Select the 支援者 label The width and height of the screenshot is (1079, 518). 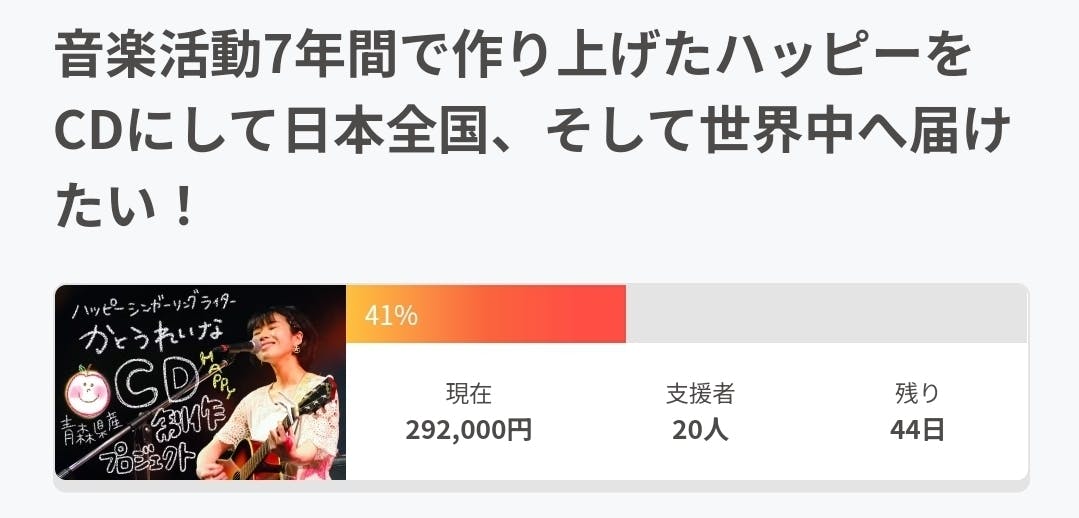700,394
